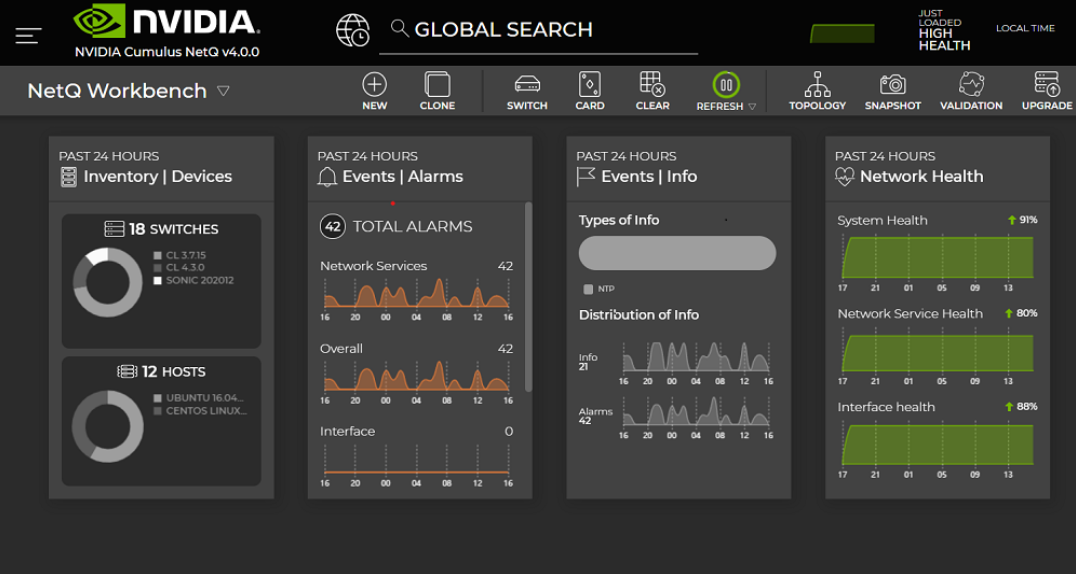Click the 42 total alarms badge

(x=333, y=227)
